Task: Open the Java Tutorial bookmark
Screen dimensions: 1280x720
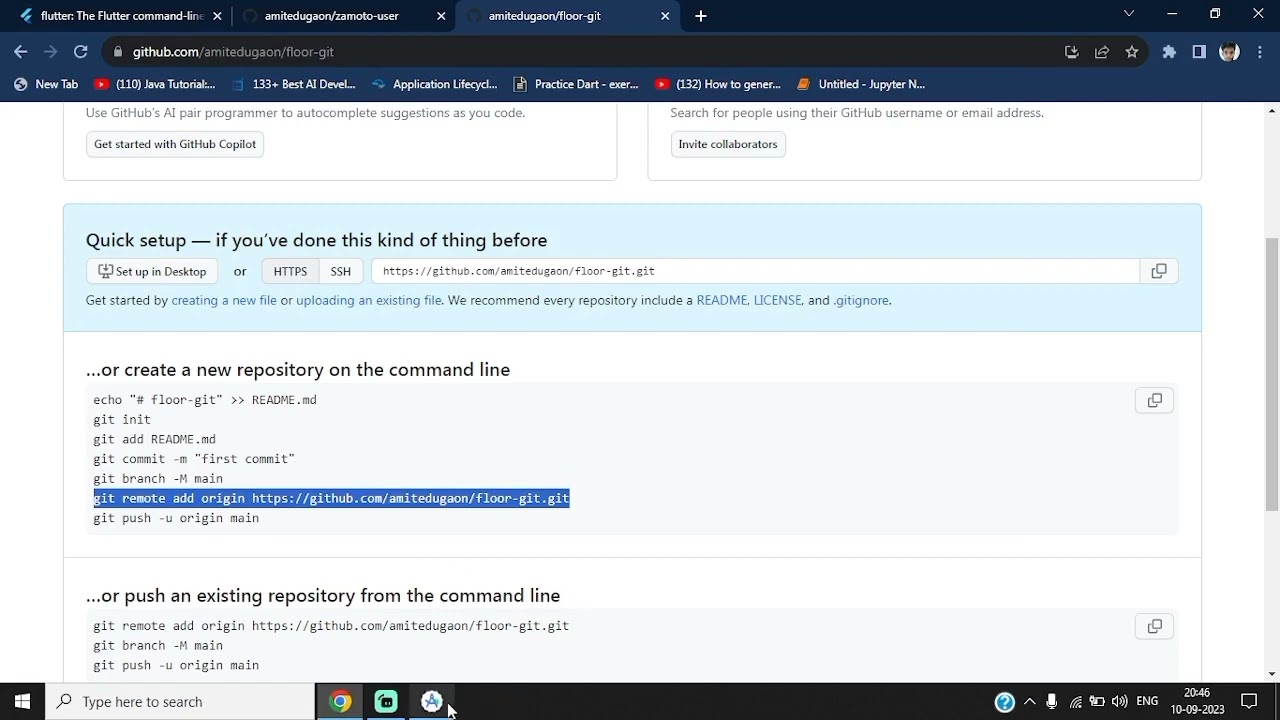Action: click(155, 84)
